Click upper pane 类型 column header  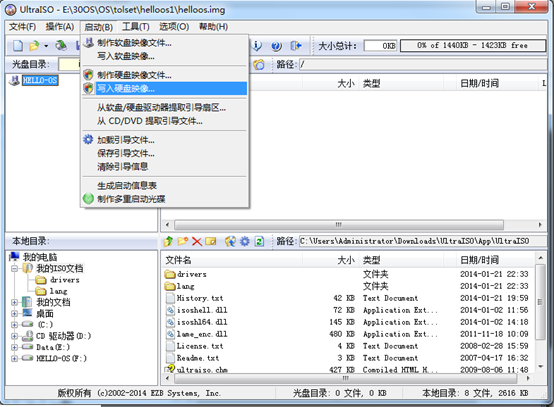401,84
